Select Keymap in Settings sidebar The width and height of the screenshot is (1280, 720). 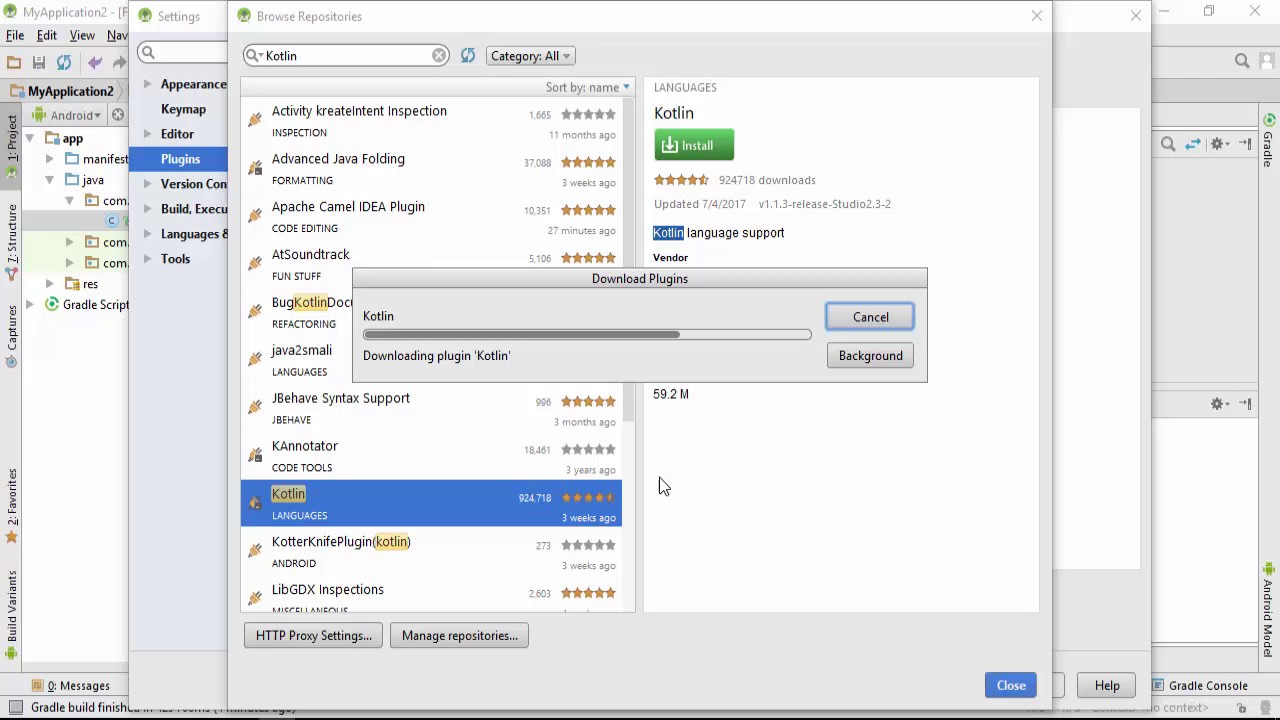183,109
